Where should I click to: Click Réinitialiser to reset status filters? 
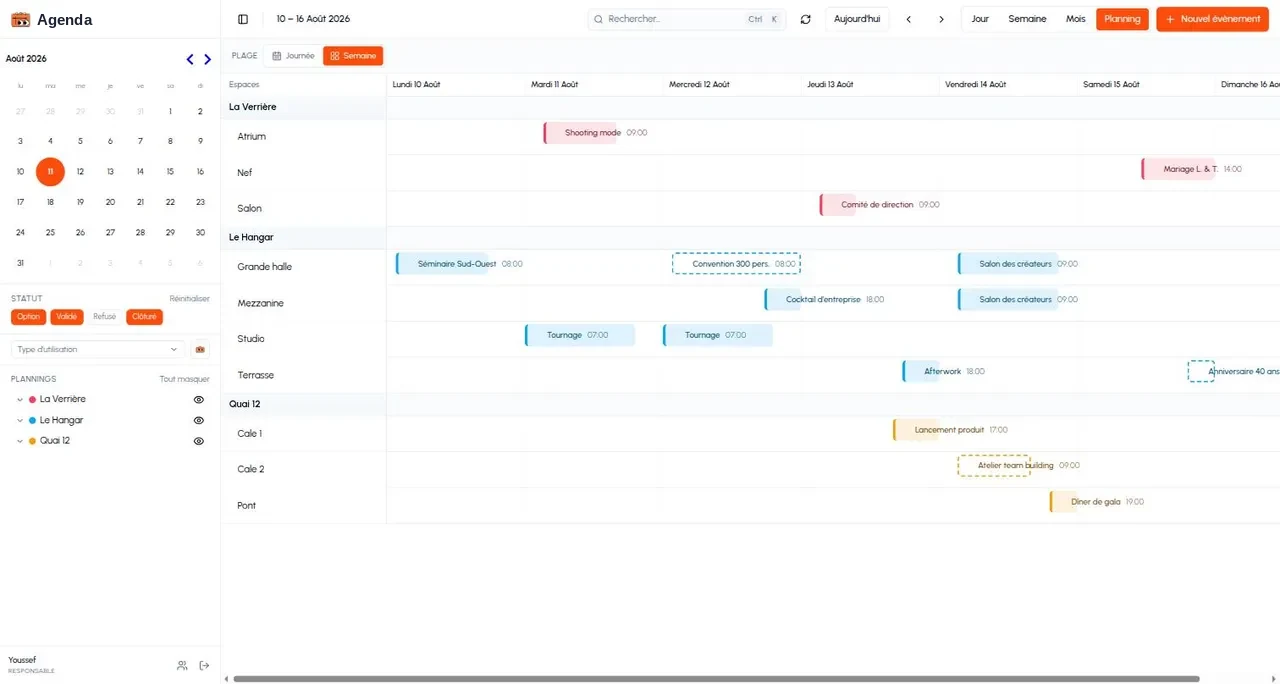pyautogui.click(x=189, y=299)
